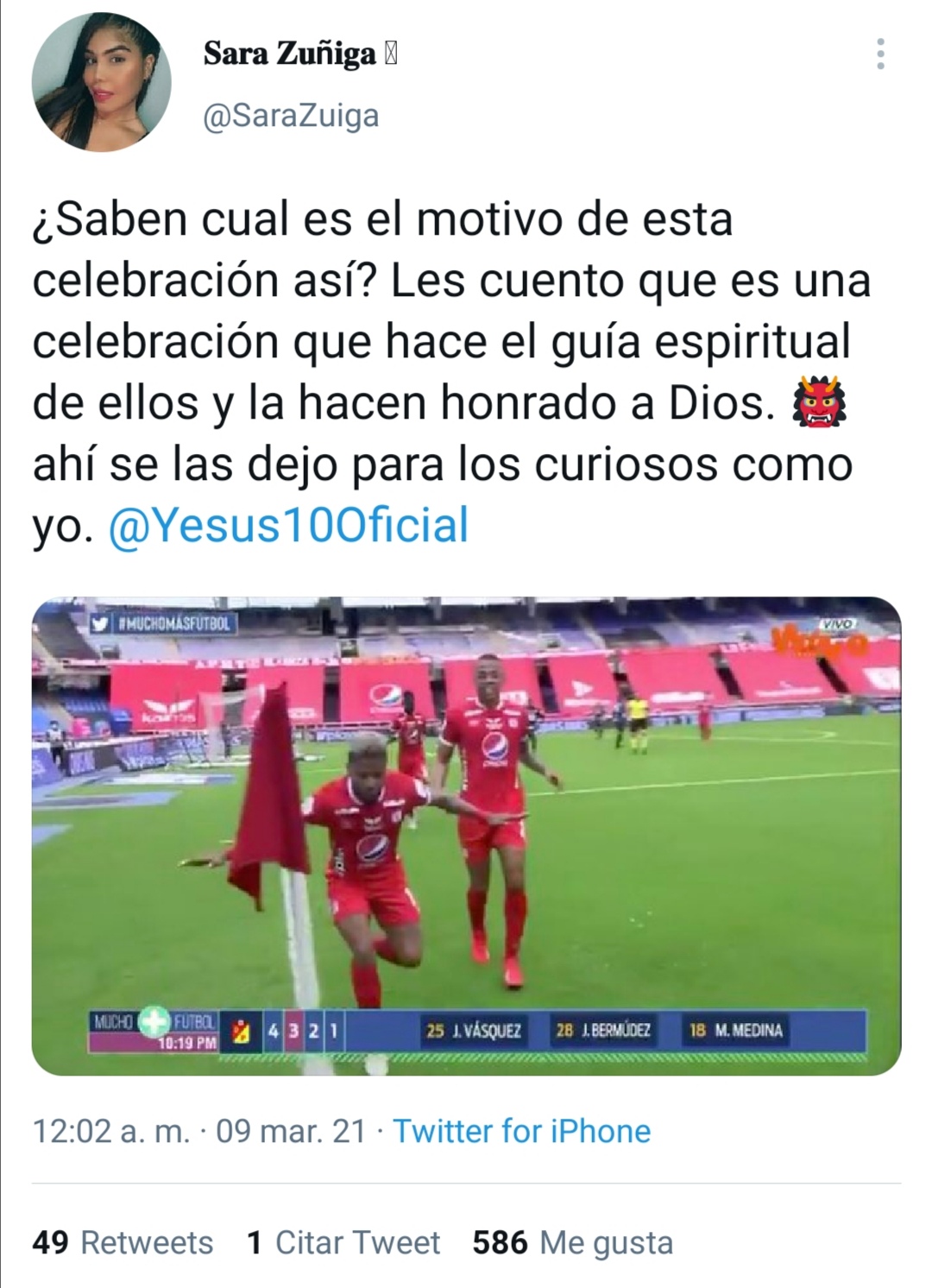Select the red ogre emoji in tweet text
This screenshot has width=932, height=1288.
tap(819, 403)
